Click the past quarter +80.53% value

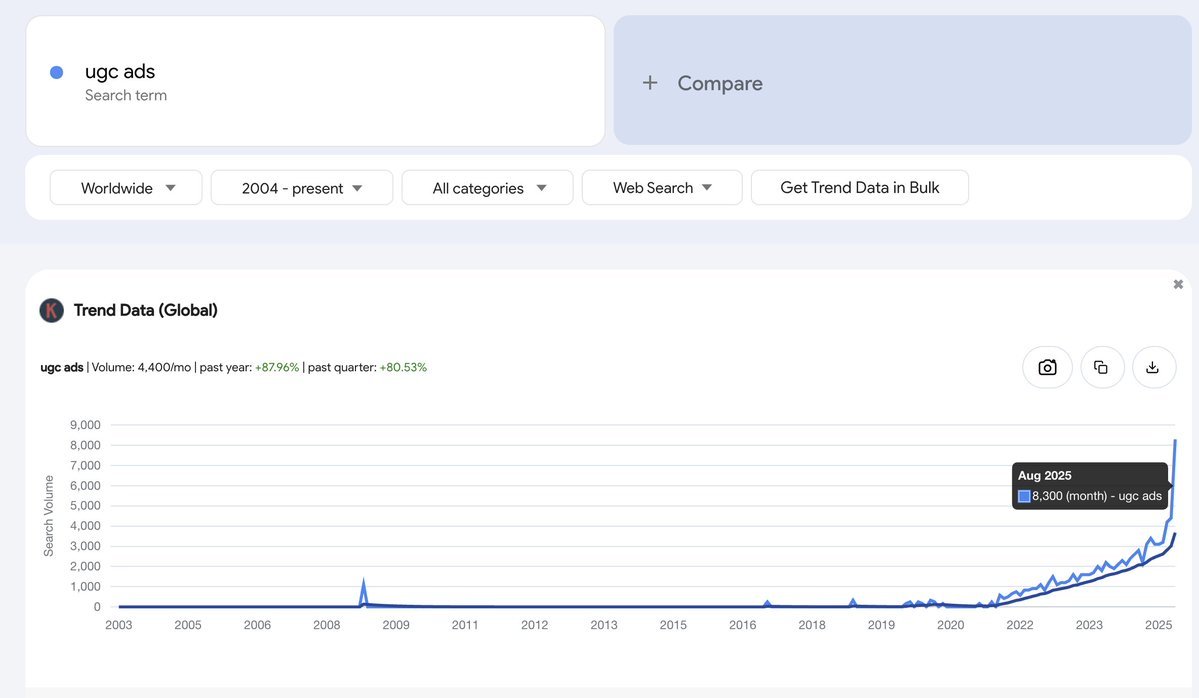402,367
